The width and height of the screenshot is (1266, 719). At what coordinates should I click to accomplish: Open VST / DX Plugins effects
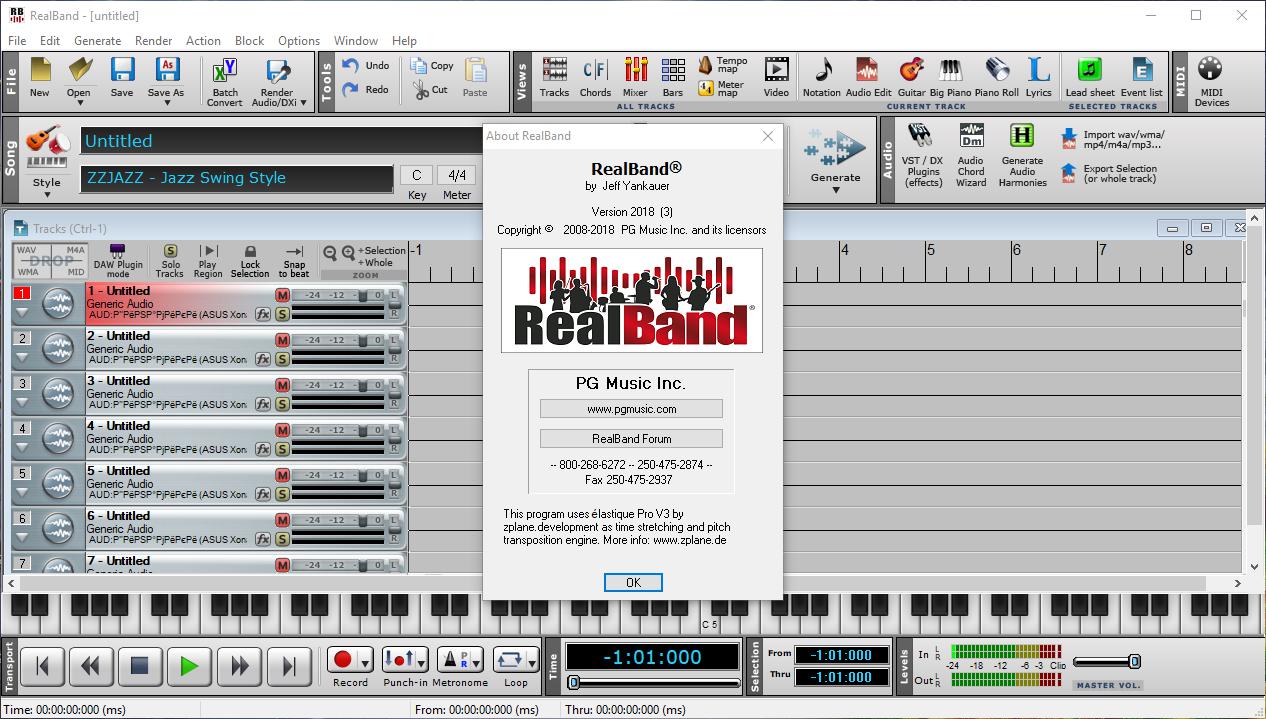921,136
